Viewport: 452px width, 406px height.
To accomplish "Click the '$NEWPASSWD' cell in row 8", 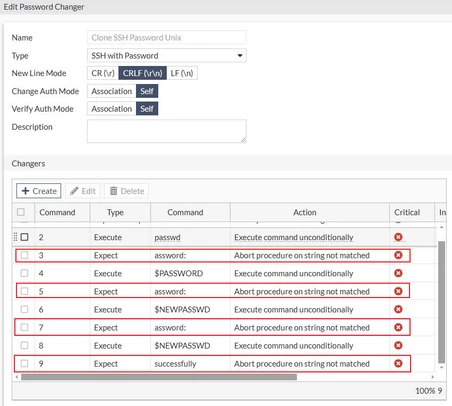I will coord(182,345).
